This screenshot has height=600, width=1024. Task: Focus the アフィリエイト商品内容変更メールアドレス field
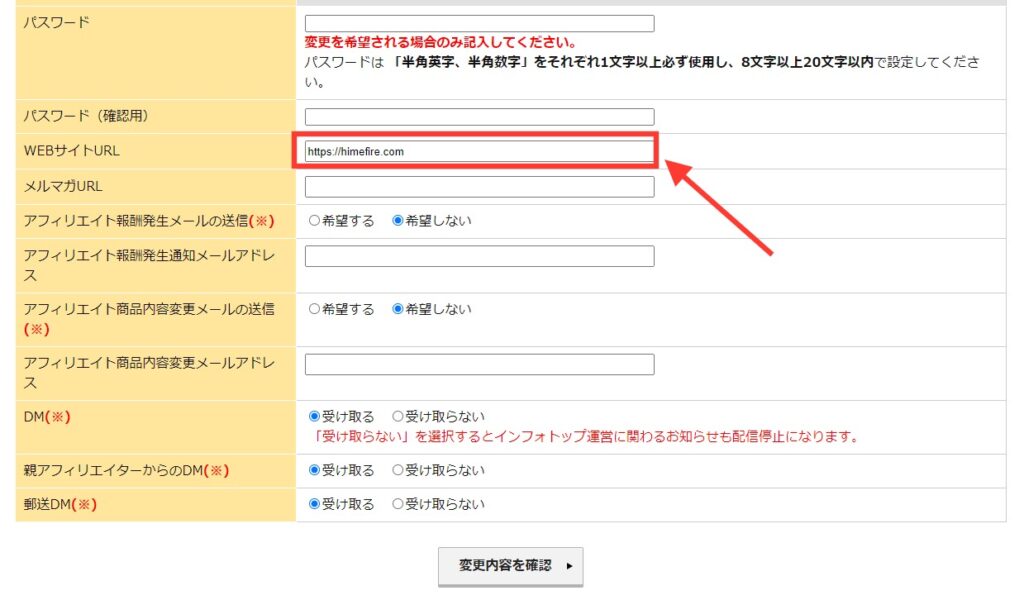[479, 364]
